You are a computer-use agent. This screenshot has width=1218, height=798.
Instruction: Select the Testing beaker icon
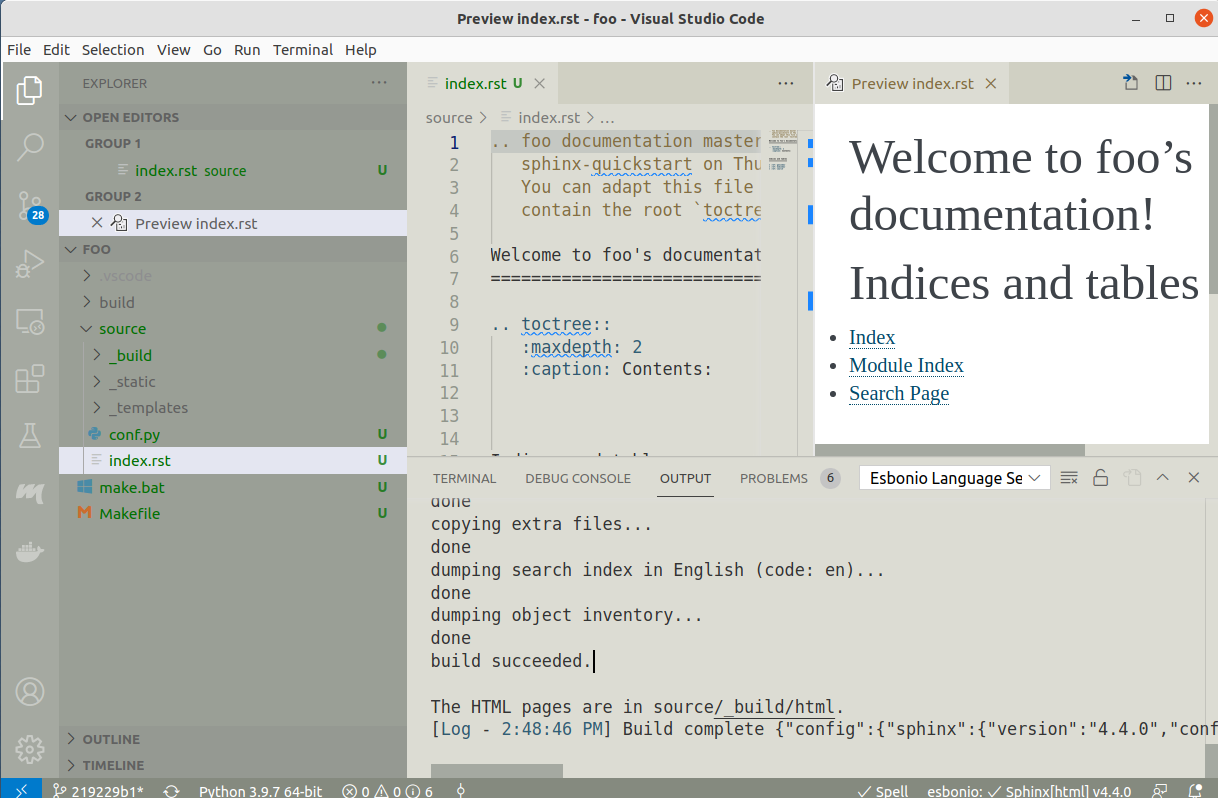[29, 435]
